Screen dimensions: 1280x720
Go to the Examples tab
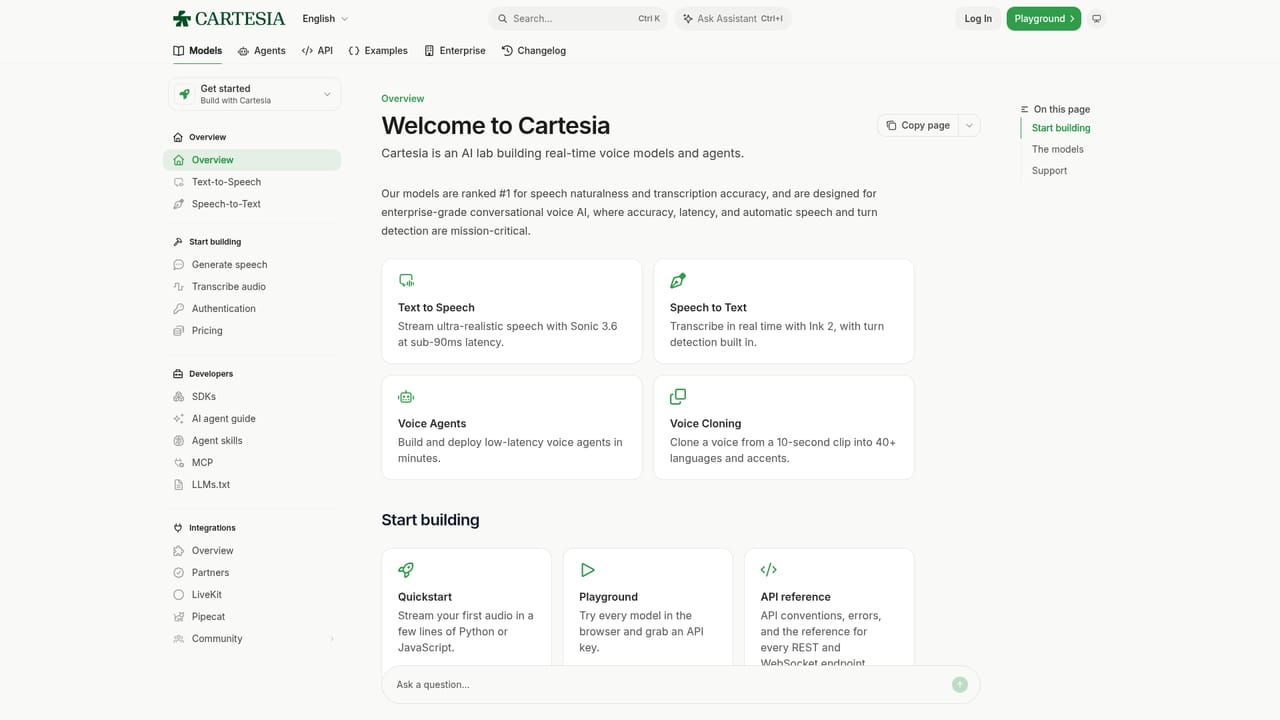378,50
